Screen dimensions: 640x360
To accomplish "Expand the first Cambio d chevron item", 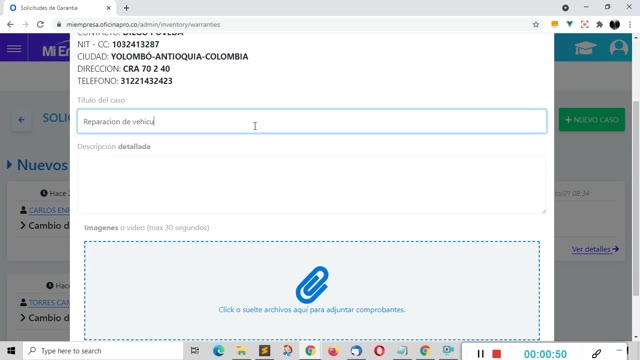I will click(23, 225).
